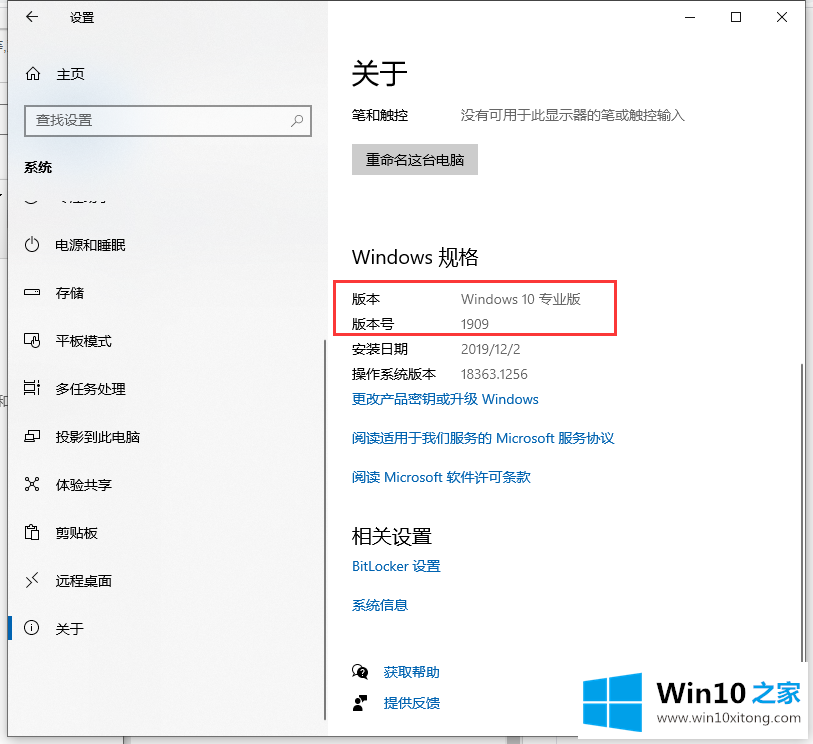Image resolution: width=813 pixels, height=744 pixels.
Task: Click the sidebar vertical scrollbar
Action: (325, 529)
